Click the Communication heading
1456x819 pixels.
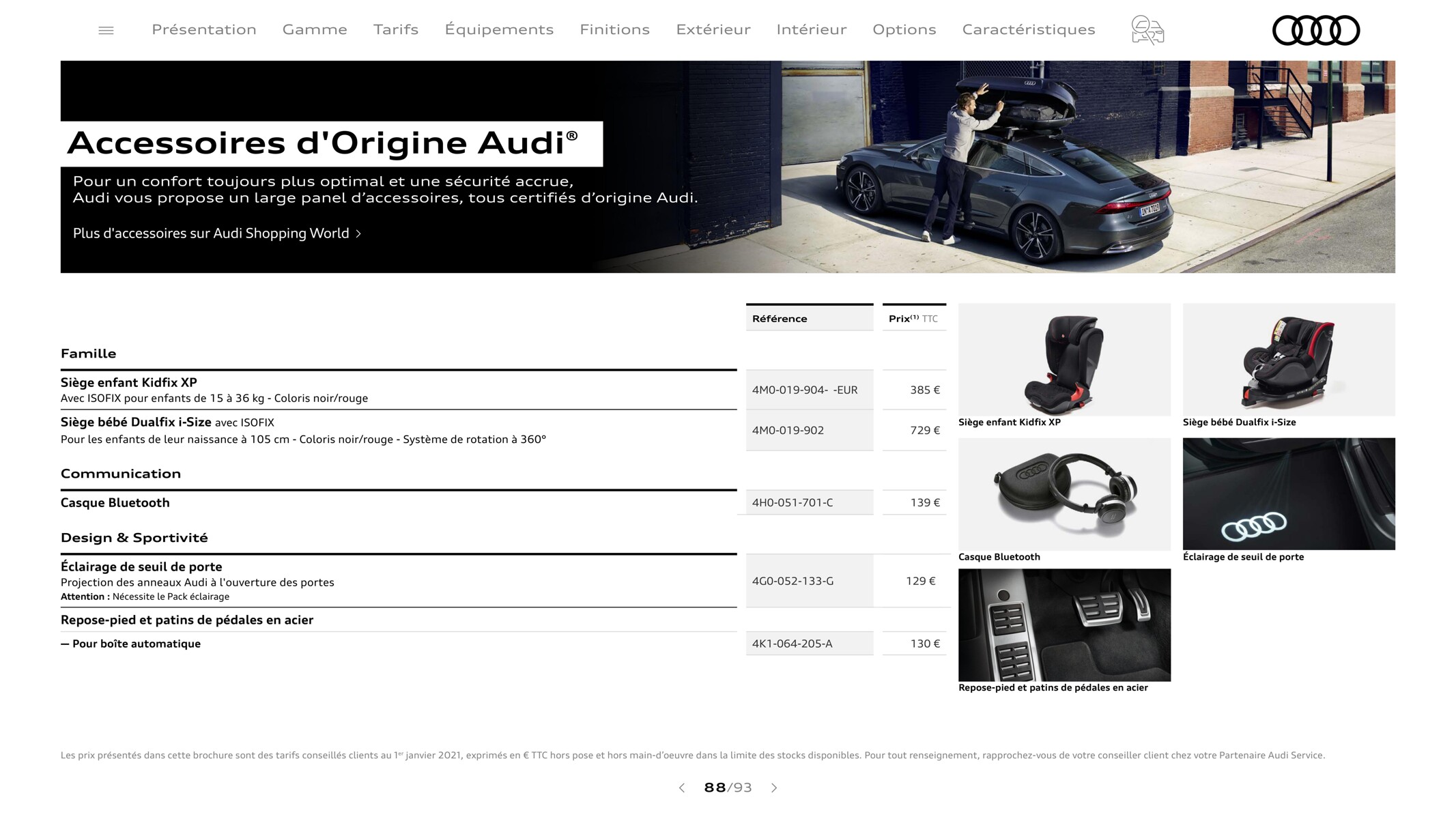[x=121, y=474]
